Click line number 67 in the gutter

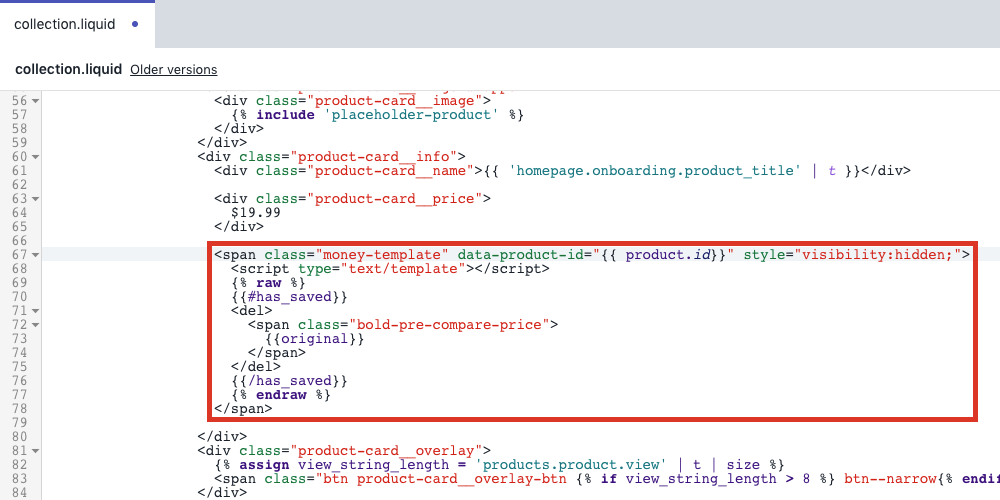[19, 255]
